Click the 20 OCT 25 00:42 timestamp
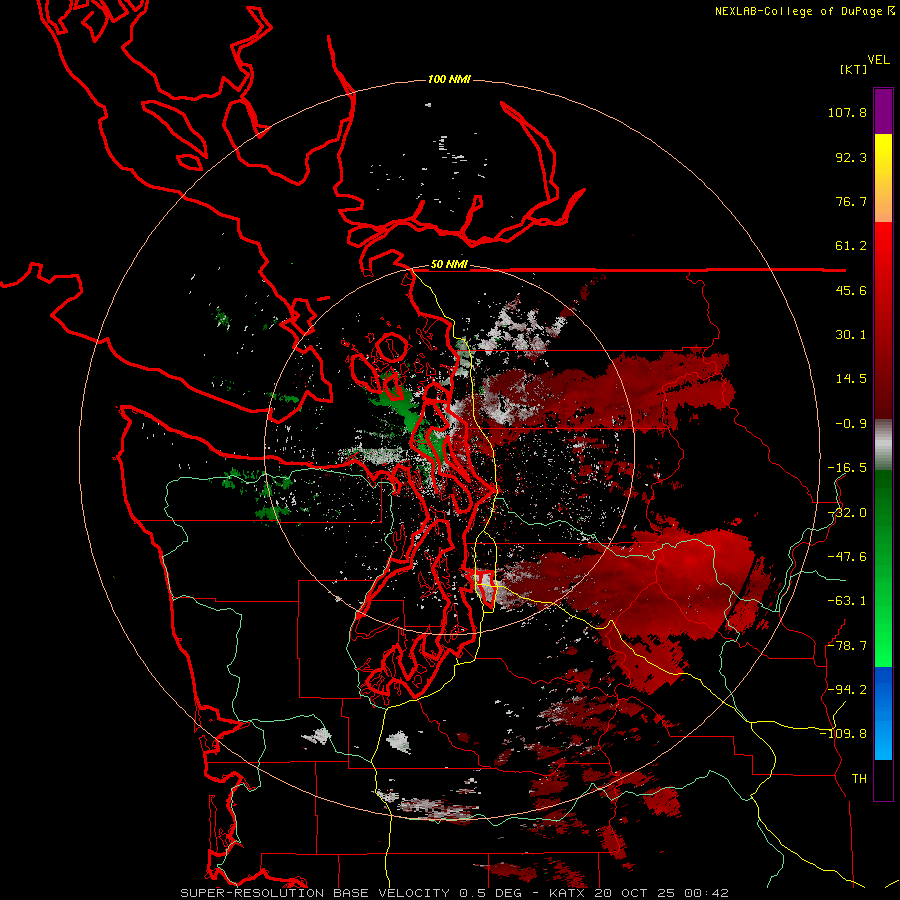 point(661,893)
